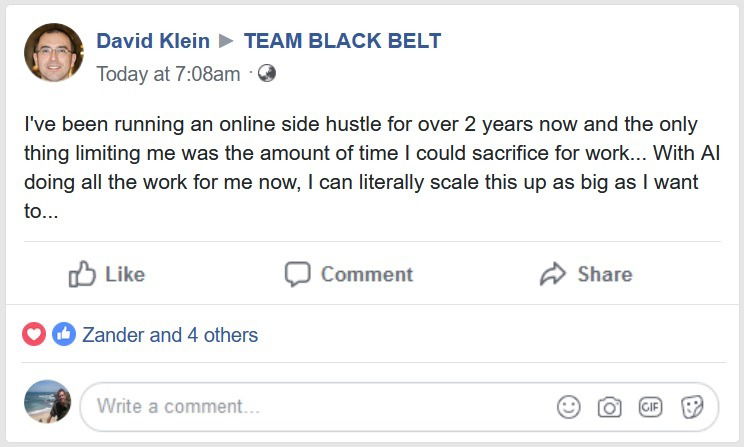This screenshot has width=744, height=447.
Task: Click the Like text label
Action: (x=125, y=274)
